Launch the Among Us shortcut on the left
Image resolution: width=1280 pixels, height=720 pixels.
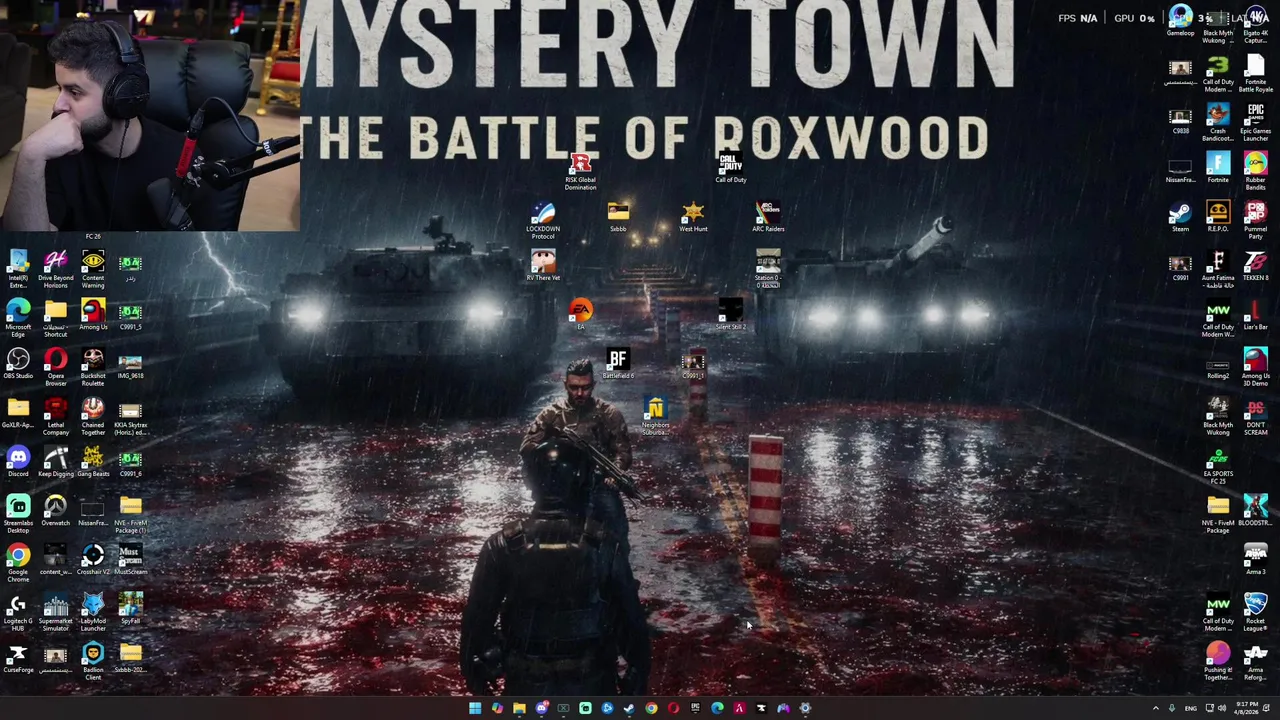tap(93, 315)
